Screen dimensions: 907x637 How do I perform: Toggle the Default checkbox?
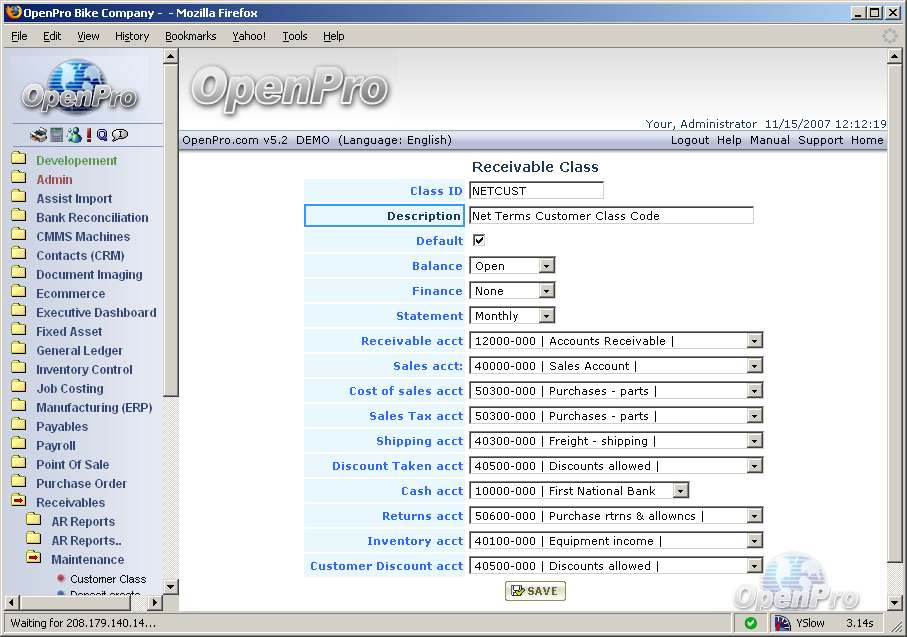pos(478,240)
